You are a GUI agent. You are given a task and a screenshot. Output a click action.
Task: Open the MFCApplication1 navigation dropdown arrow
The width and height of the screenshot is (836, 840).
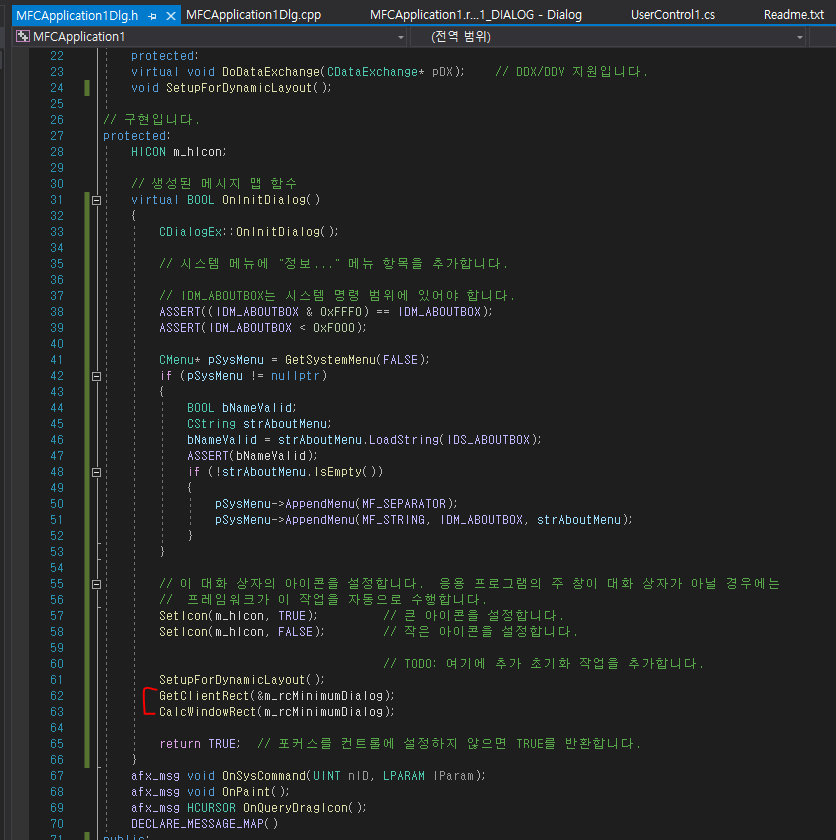402,36
